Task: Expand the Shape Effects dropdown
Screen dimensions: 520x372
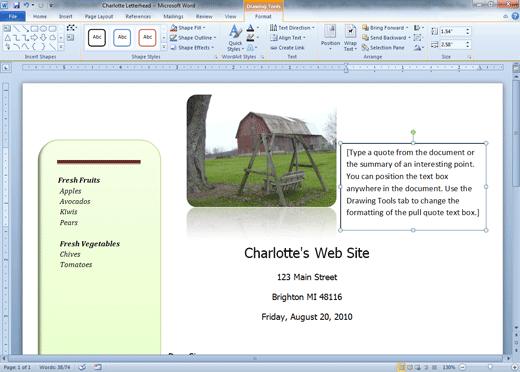Action: pyautogui.click(x=212, y=48)
